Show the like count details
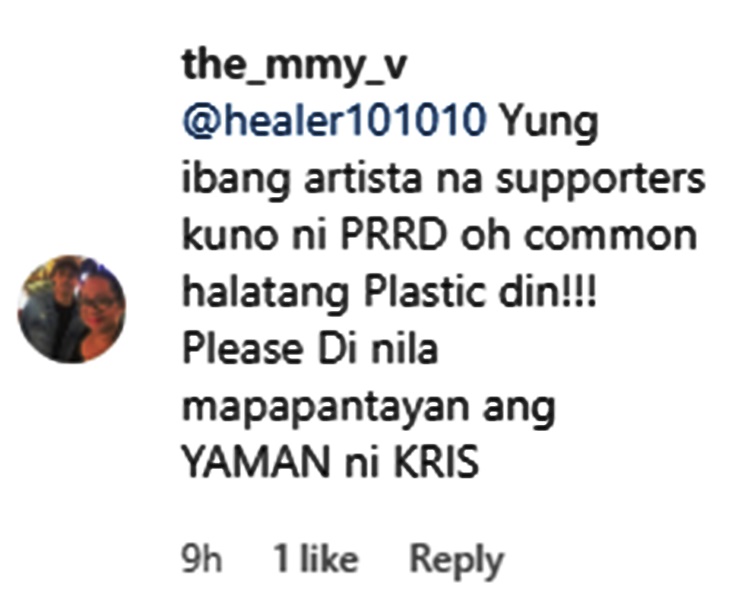Image resolution: width=750 pixels, height=611 pixels. pyautogui.click(x=315, y=558)
